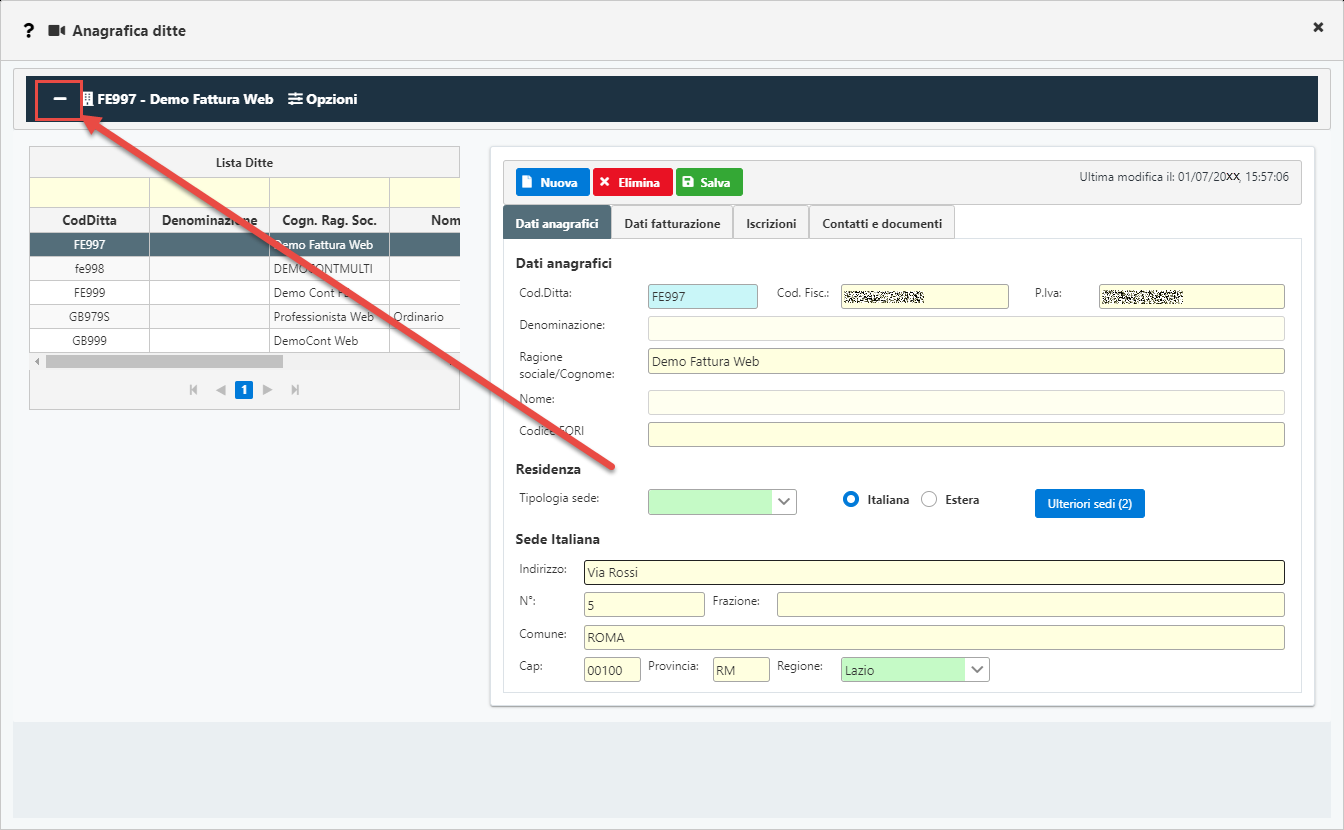Open the Regione dropdown showing Lazio

(x=977, y=669)
